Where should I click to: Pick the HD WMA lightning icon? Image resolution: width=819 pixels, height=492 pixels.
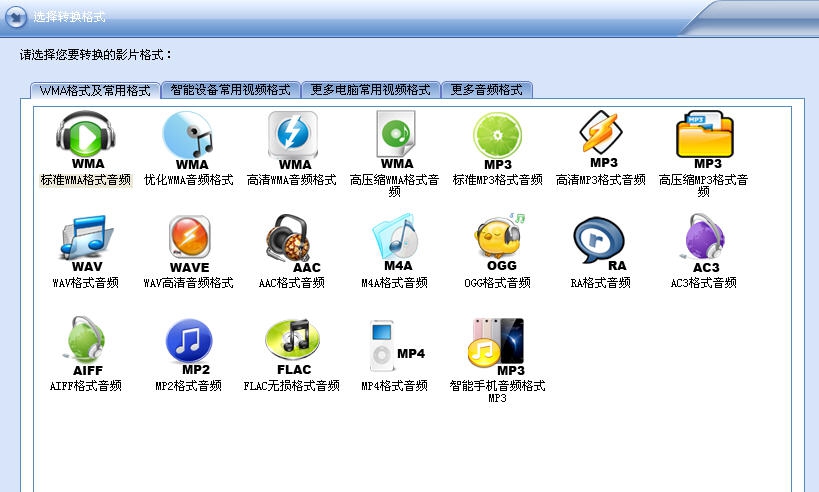pos(292,139)
